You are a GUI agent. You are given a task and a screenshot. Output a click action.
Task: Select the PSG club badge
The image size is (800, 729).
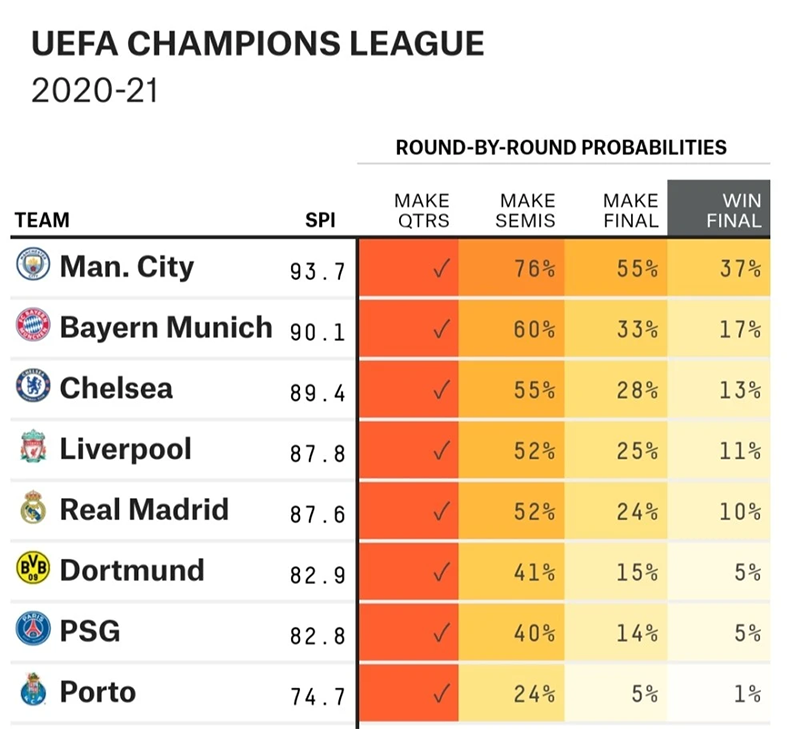click(33, 628)
